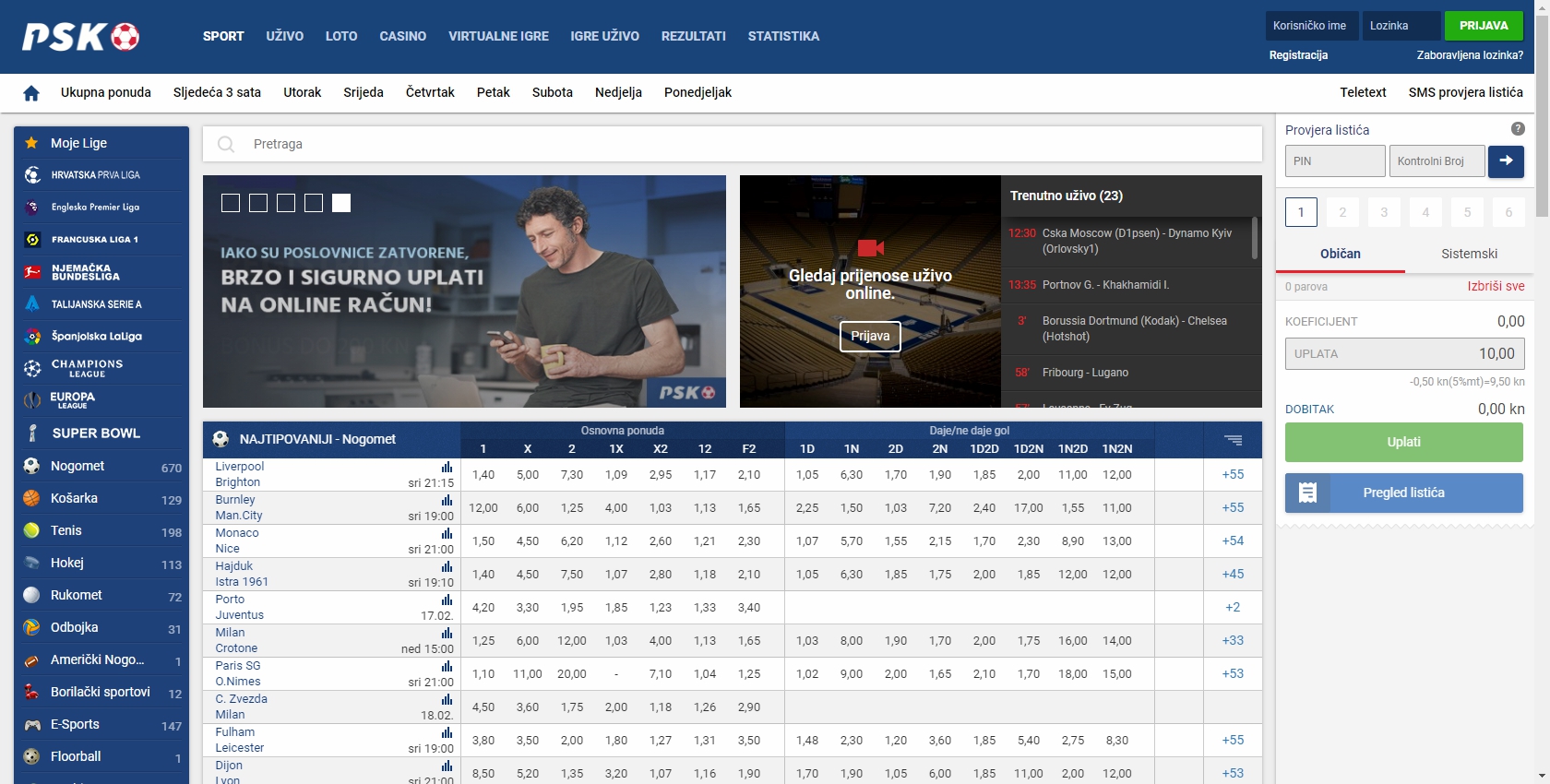Image resolution: width=1550 pixels, height=784 pixels.
Task: Click the PSK logo
Action: tap(80, 36)
